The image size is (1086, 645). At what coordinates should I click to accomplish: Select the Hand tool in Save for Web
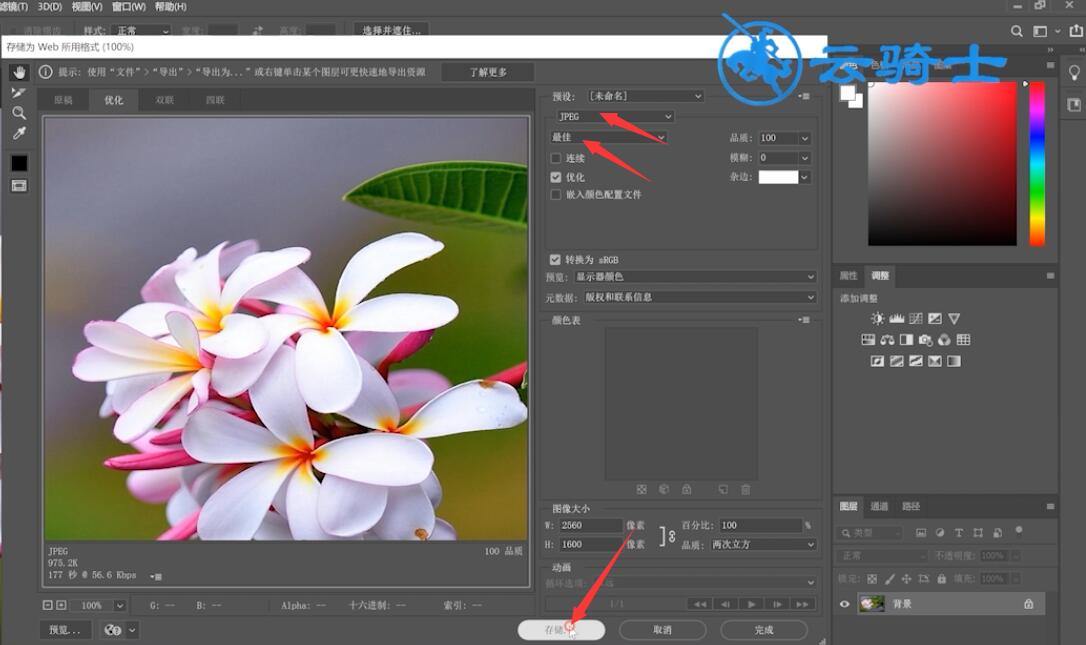19,72
